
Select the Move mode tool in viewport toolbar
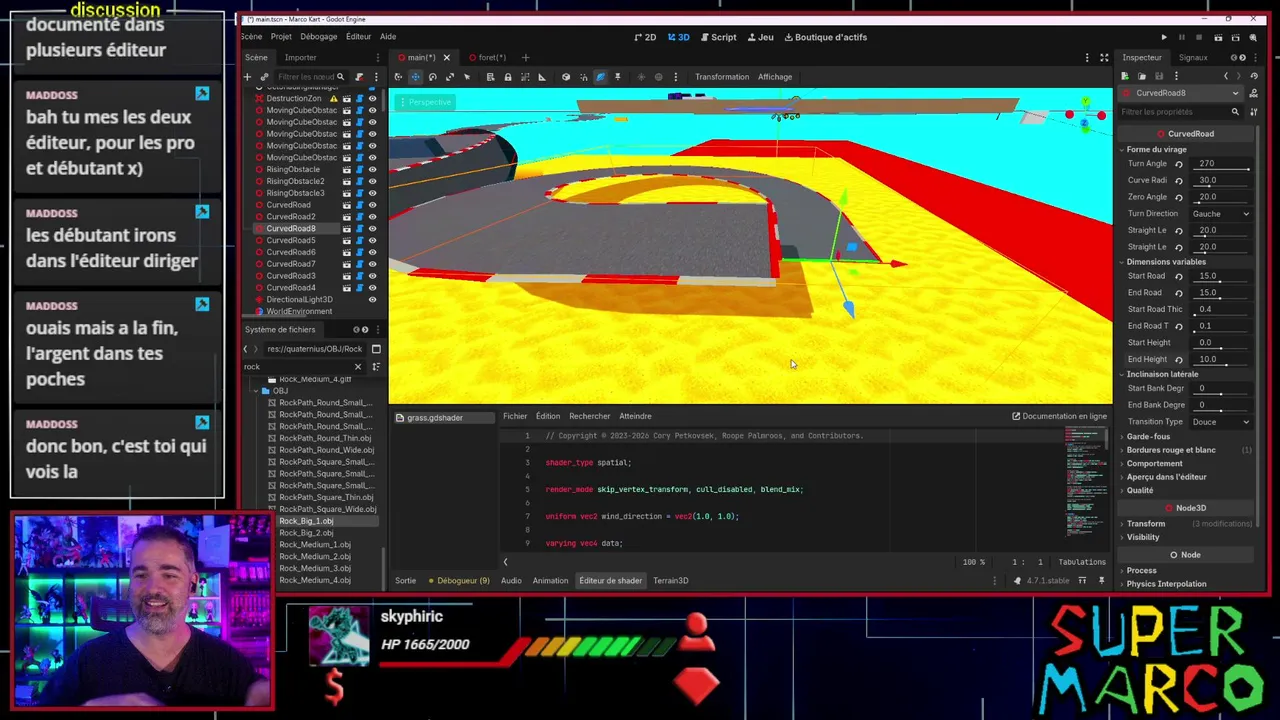[415, 77]
